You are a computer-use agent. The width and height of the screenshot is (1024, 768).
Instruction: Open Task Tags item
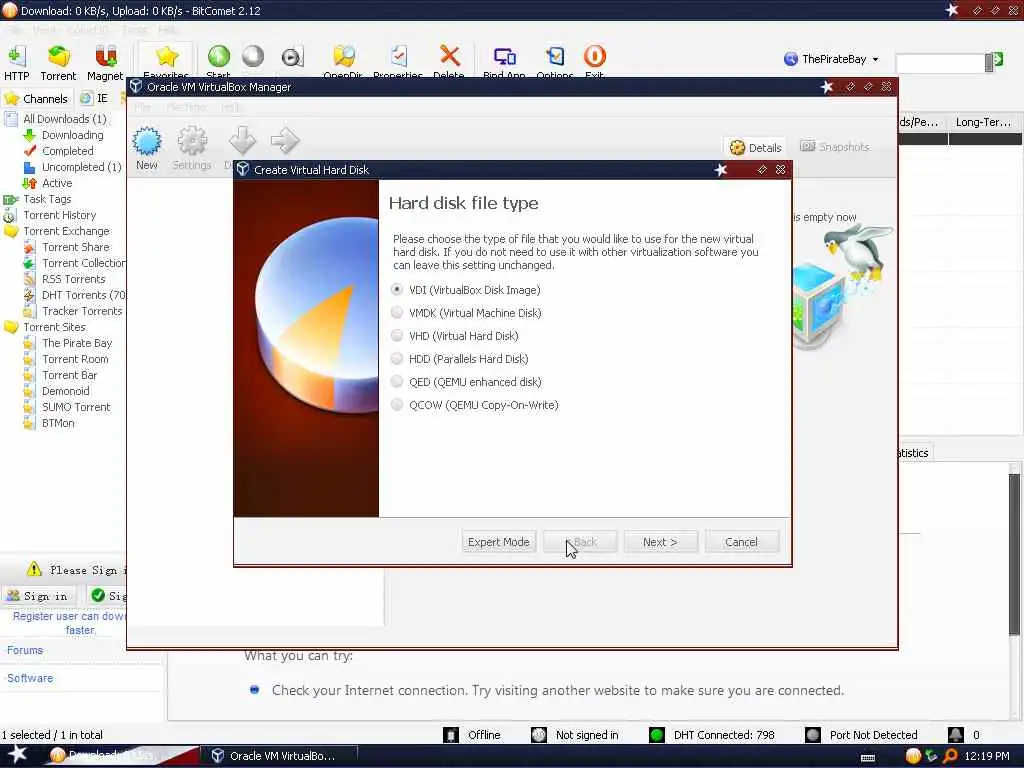[38, 199]
